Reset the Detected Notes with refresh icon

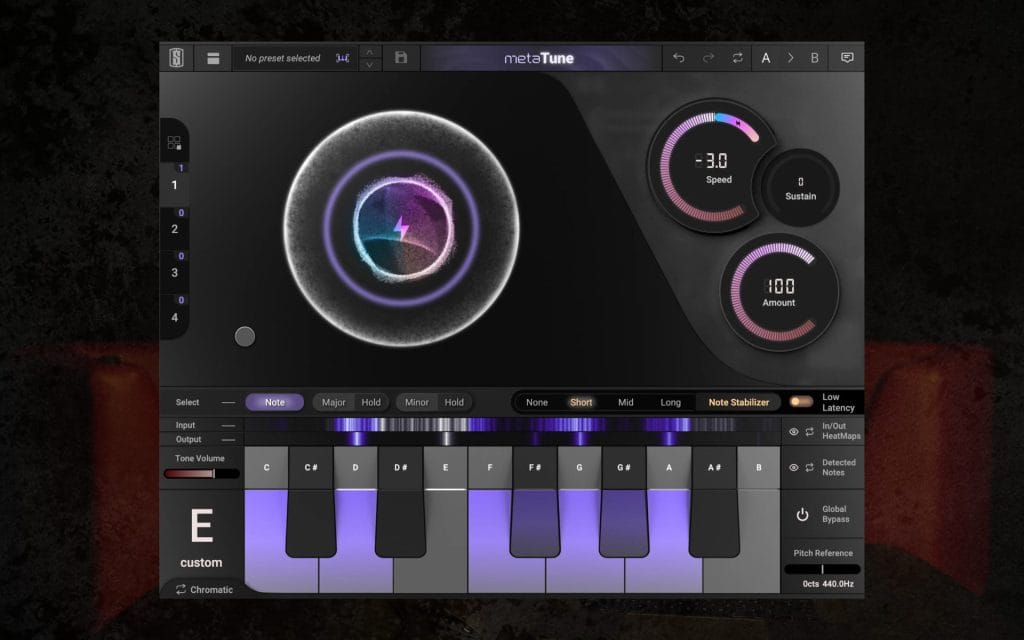809,468
